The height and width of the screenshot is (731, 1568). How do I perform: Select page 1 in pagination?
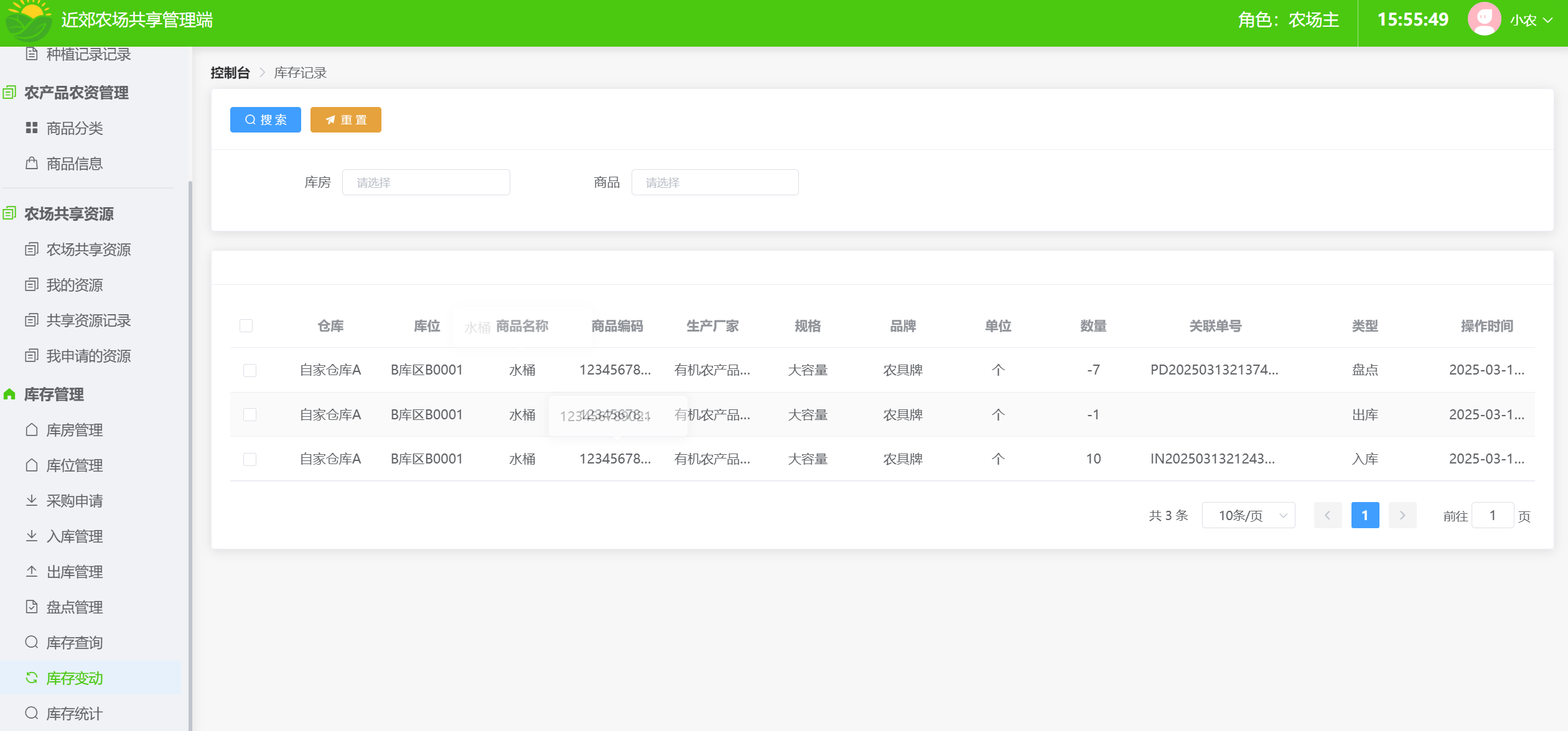click(1365, 515)
